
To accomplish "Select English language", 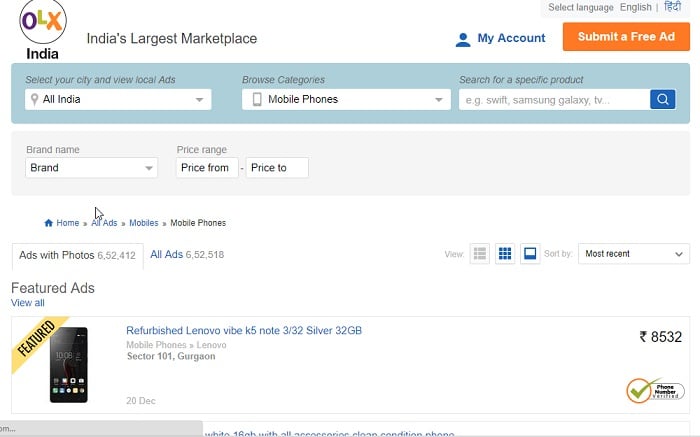I will coord(635,7).
